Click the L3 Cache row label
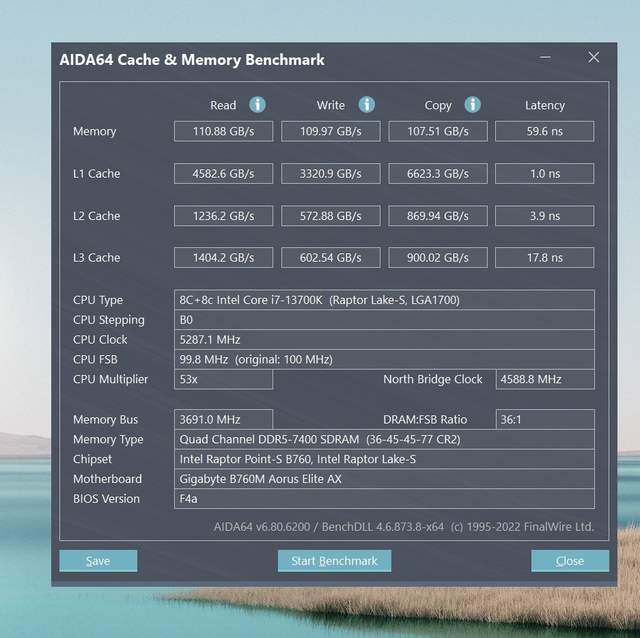Image resolution: width=640 pixels, height=638 pixels. [96, 258]
